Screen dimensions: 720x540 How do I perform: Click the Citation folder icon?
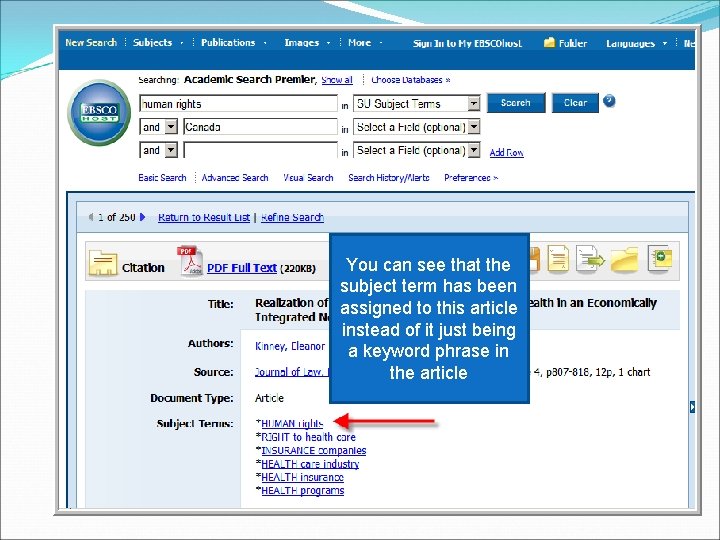point(102,263)
